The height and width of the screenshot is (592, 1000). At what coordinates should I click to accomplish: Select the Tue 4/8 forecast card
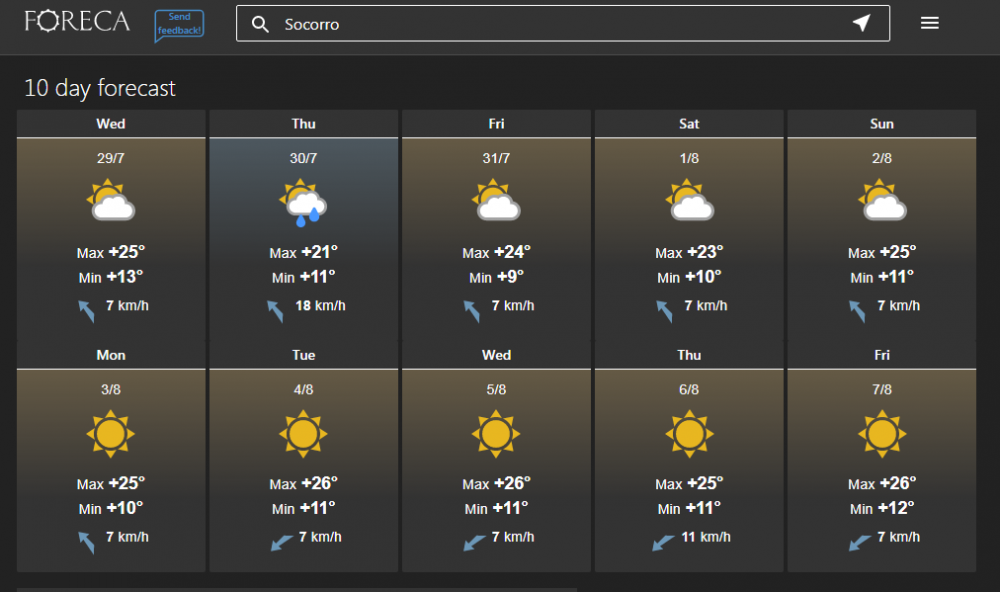click(304, 457)
